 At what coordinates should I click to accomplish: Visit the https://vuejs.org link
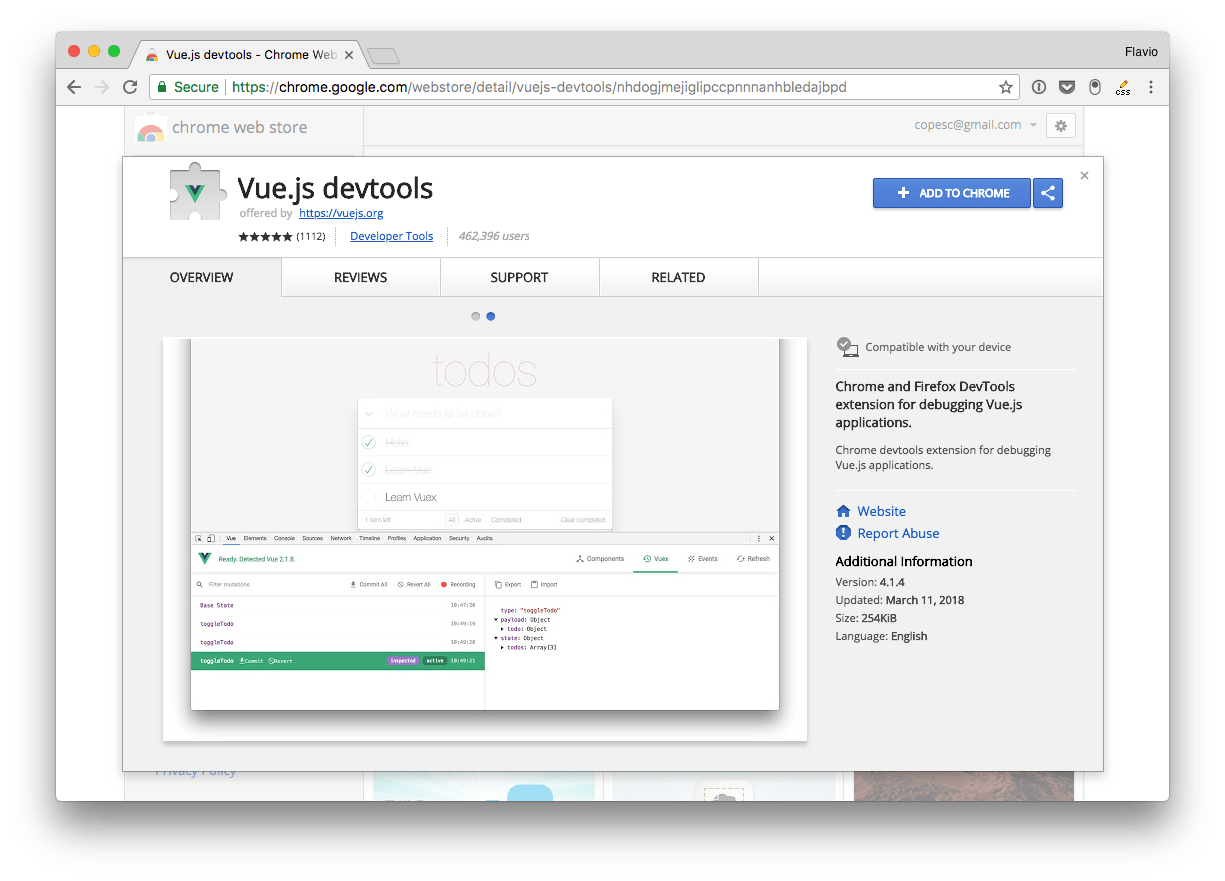click(341, 213)
